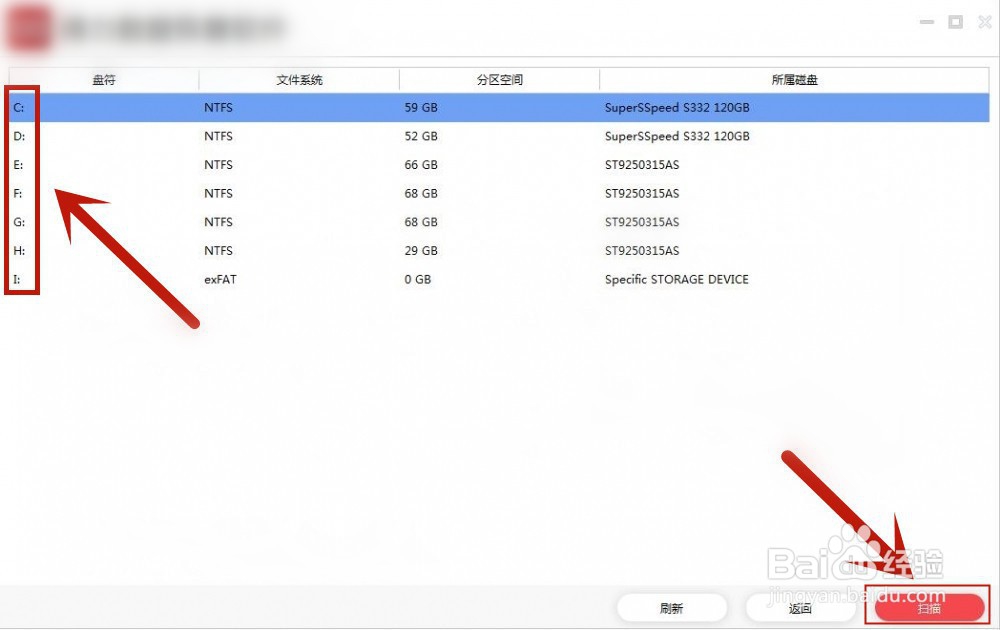1000x630 pixels.
Task: Click the 66 GB size cell
Action: tap(421, 165)
